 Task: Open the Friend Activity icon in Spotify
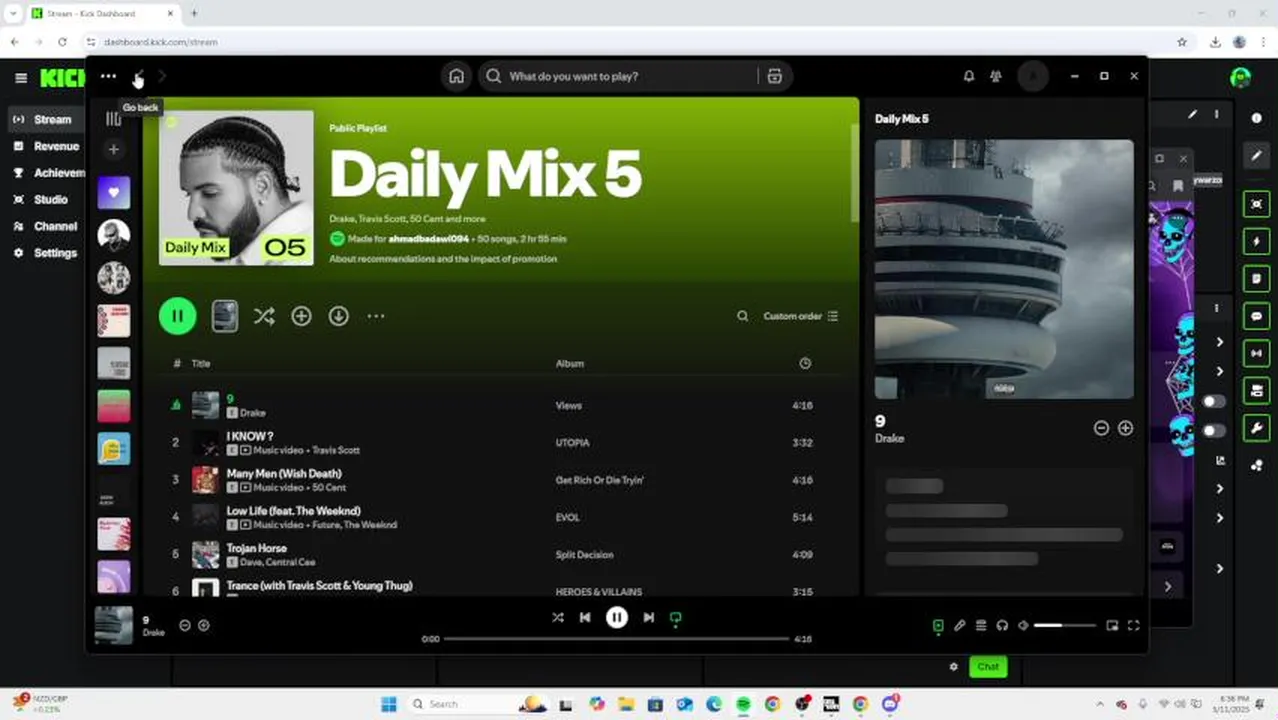coord(996,76)
